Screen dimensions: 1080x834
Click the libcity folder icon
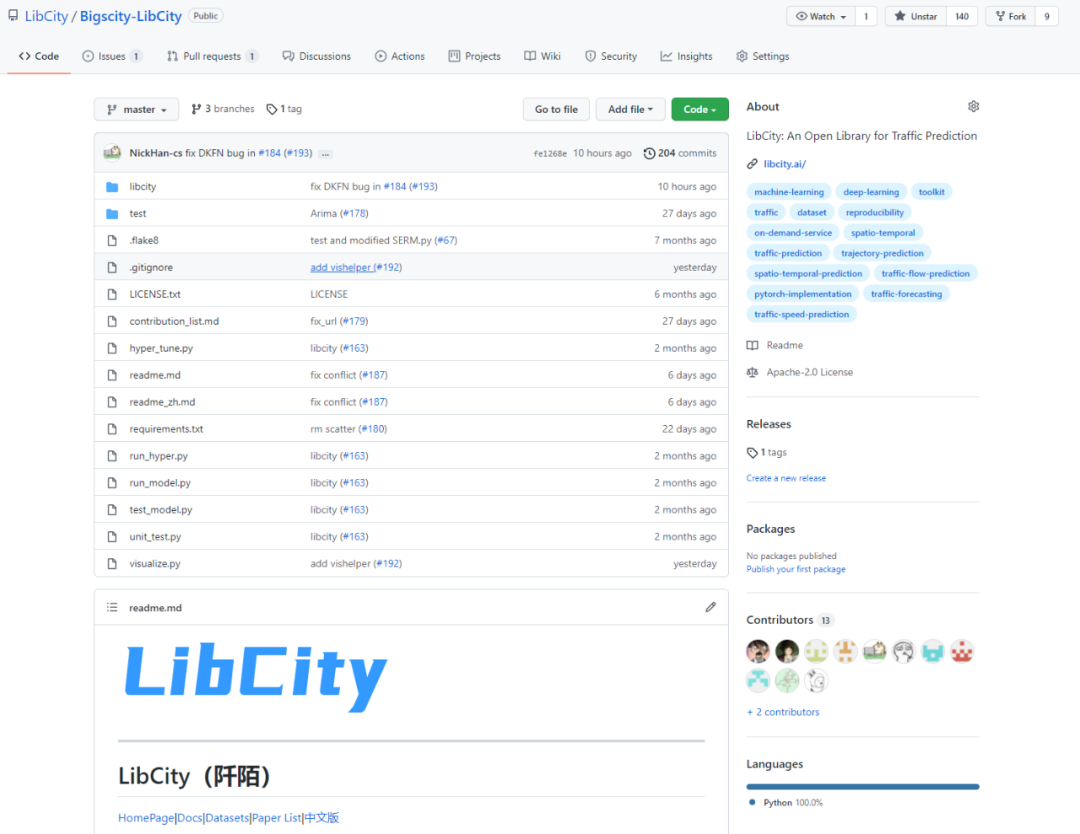coord(112,187)
